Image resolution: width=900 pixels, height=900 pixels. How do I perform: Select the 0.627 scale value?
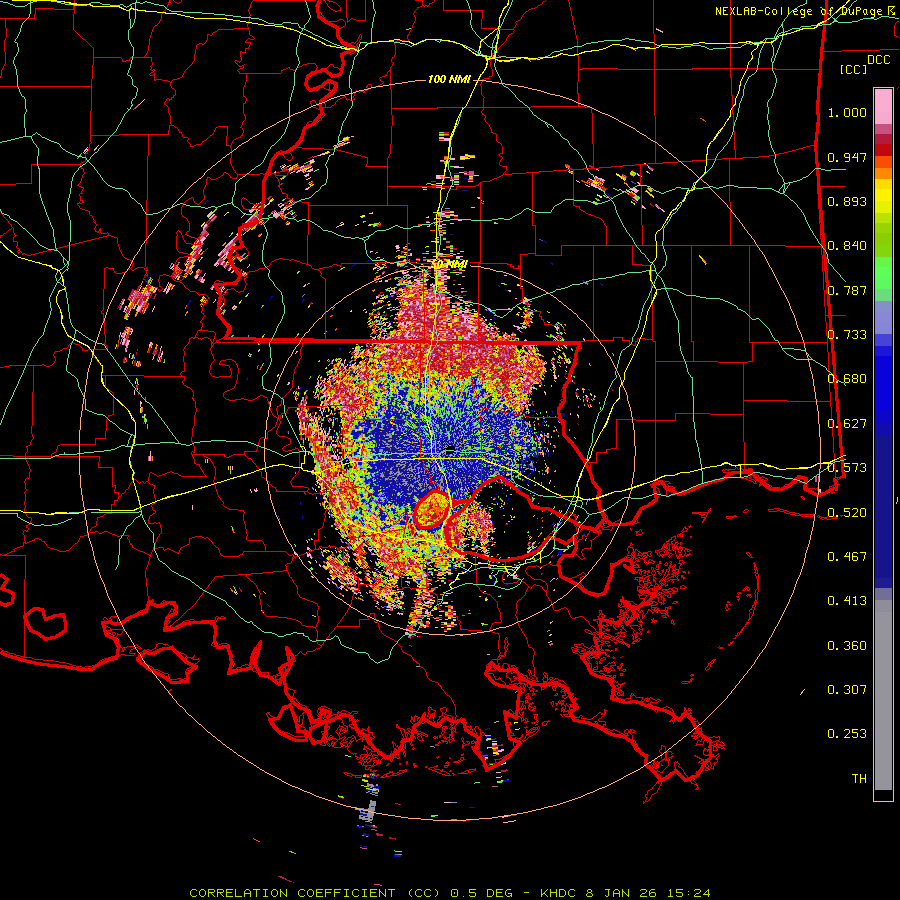[x=847, y=424]
